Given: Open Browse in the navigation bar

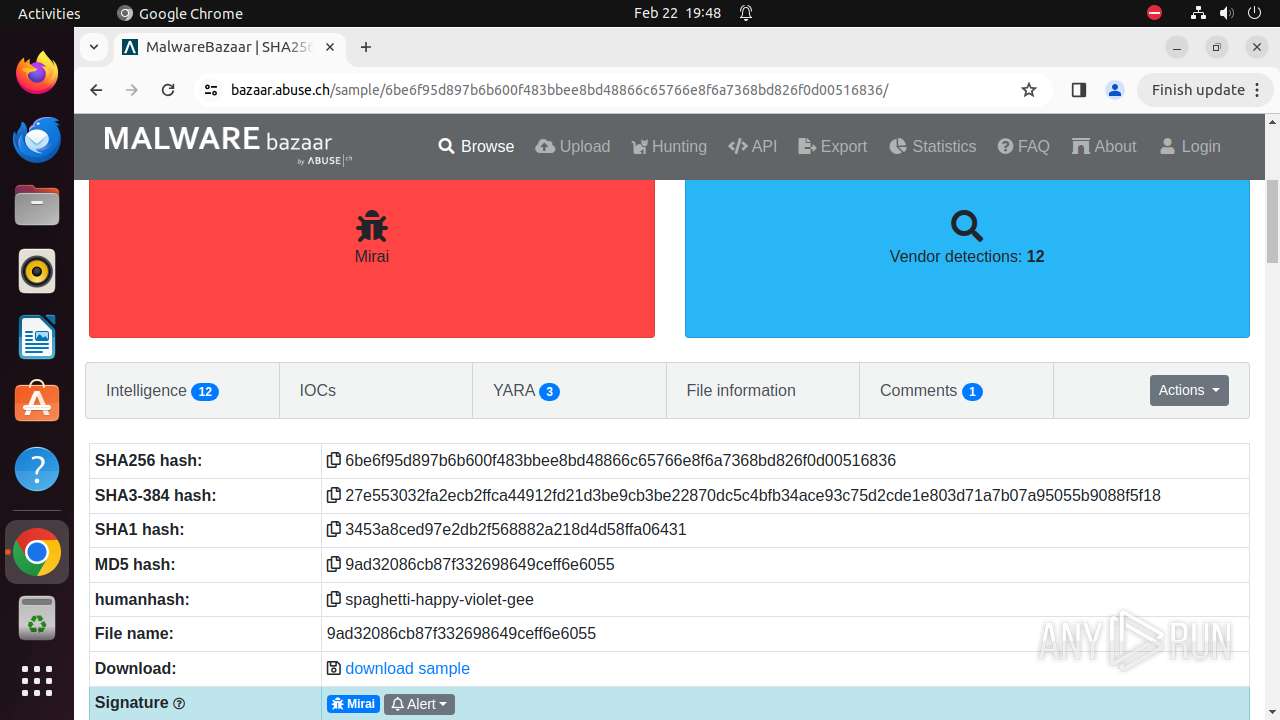Looking at the screenshot, I should [476, 146].
